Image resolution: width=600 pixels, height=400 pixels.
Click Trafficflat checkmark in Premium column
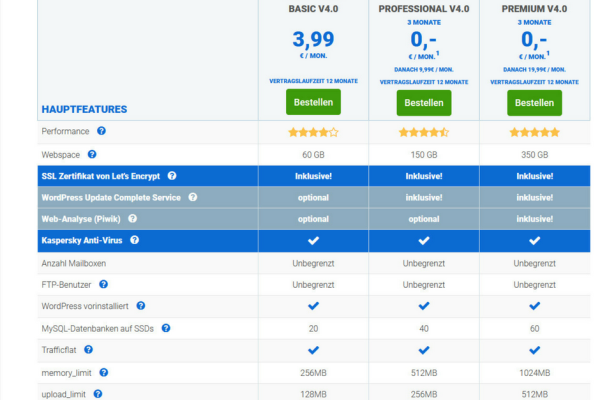[x=535, y=350]
